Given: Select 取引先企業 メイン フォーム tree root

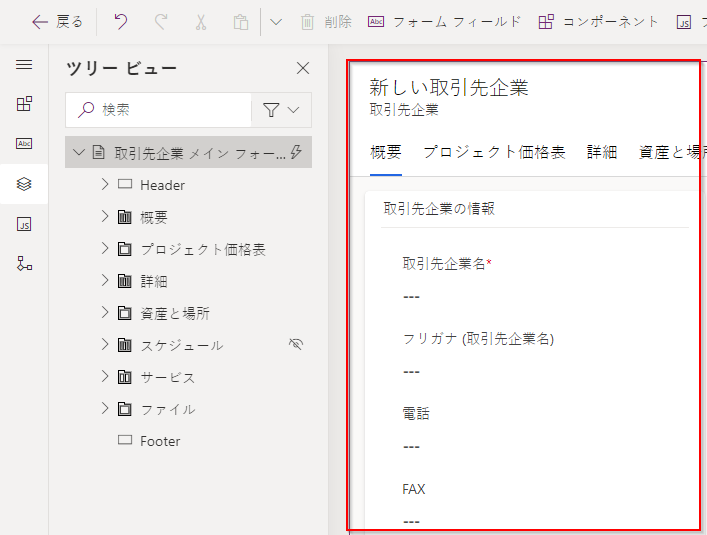Looking at the screenshot, I should pyautogui.click(x=188, y=152).
